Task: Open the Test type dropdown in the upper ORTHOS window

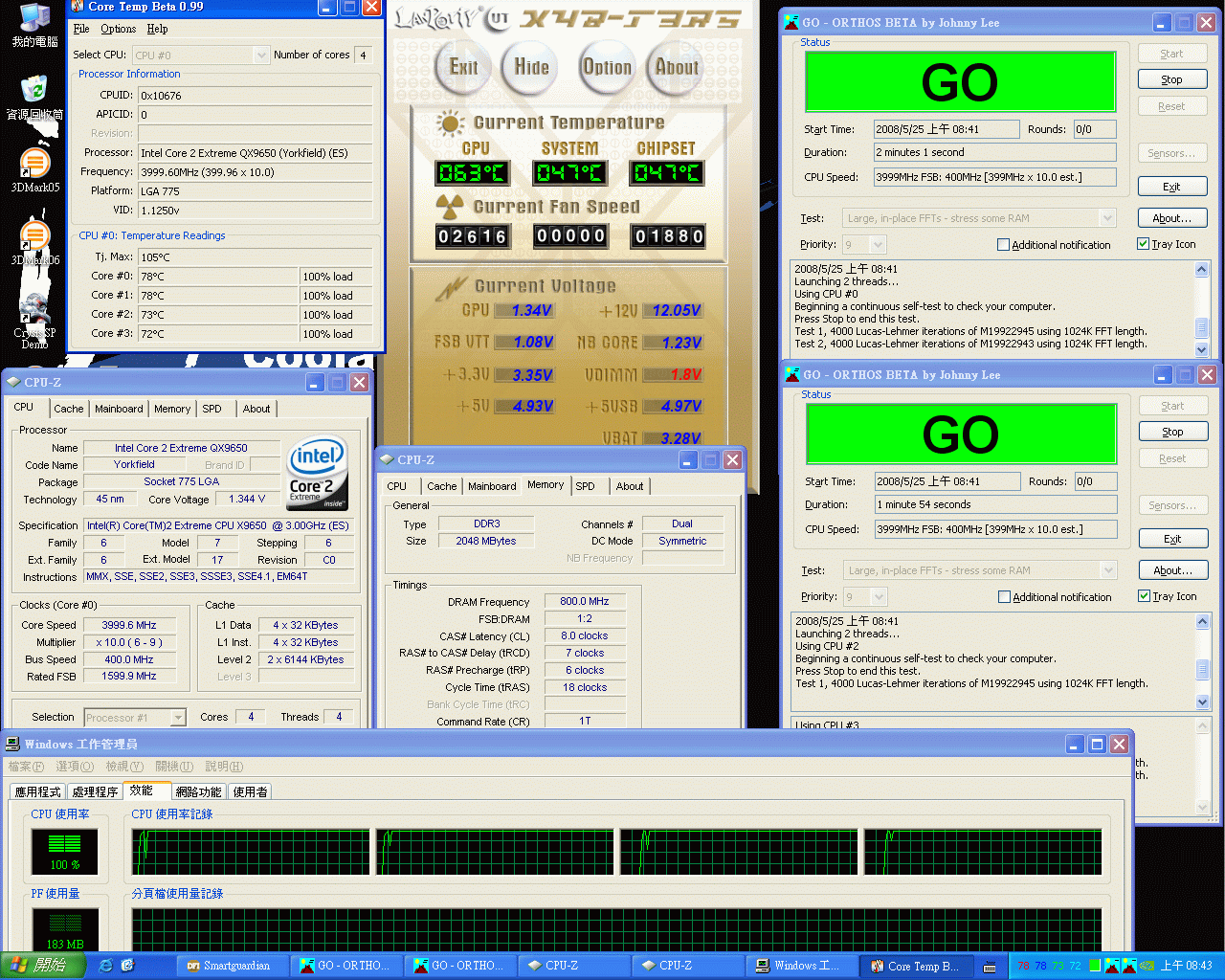Action: tap(1107, 218)
